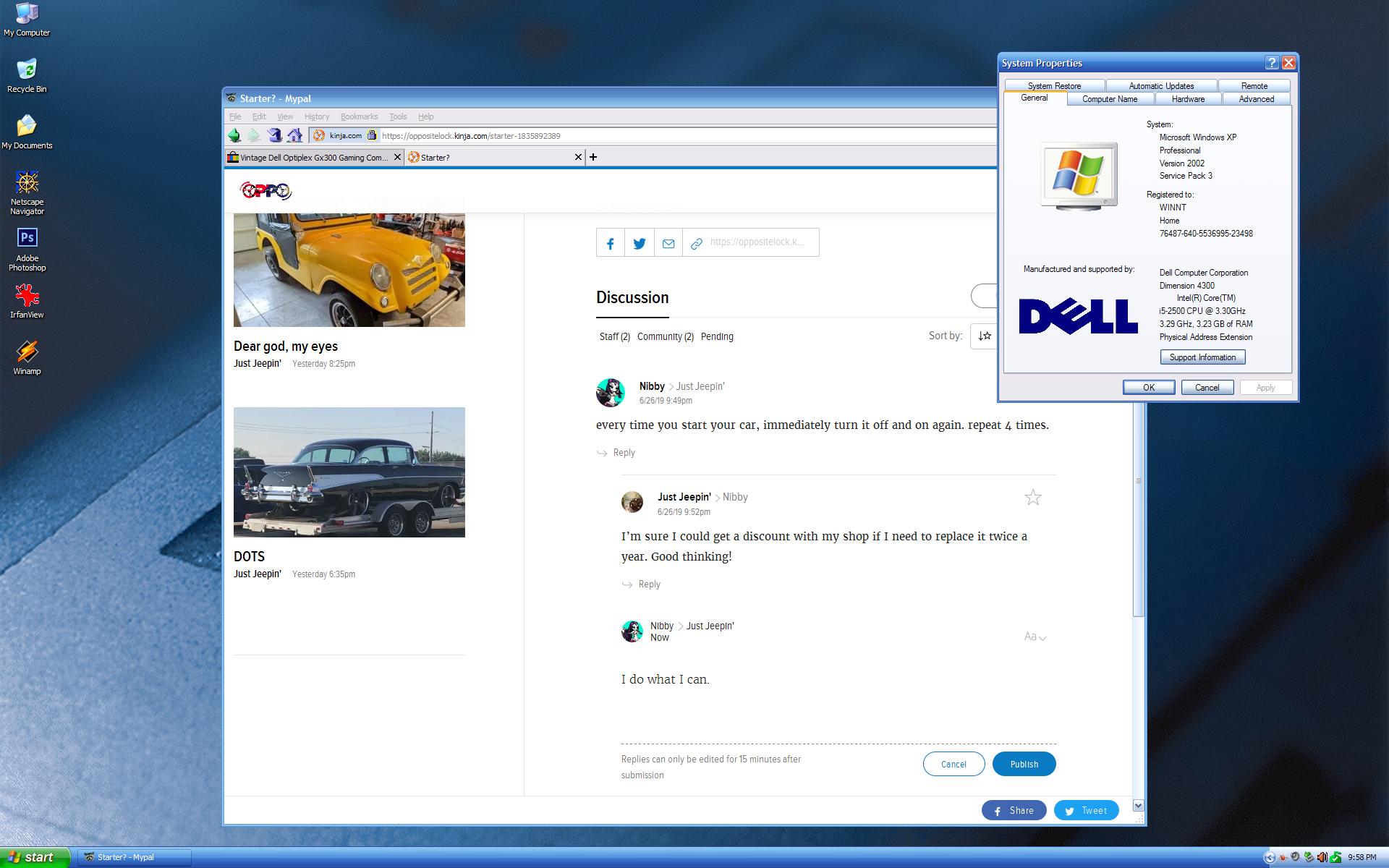
Task: Click the Support Information button
Action: click(1202, 357)
